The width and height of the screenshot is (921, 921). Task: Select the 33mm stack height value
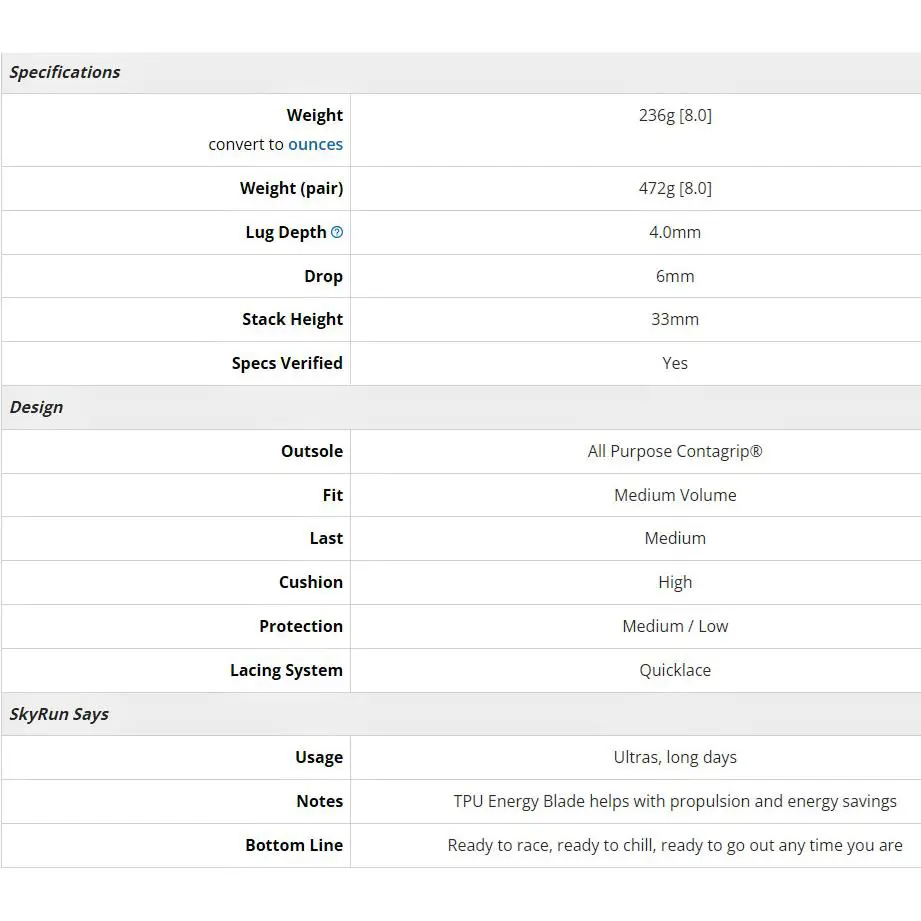[x=675, y=320]
